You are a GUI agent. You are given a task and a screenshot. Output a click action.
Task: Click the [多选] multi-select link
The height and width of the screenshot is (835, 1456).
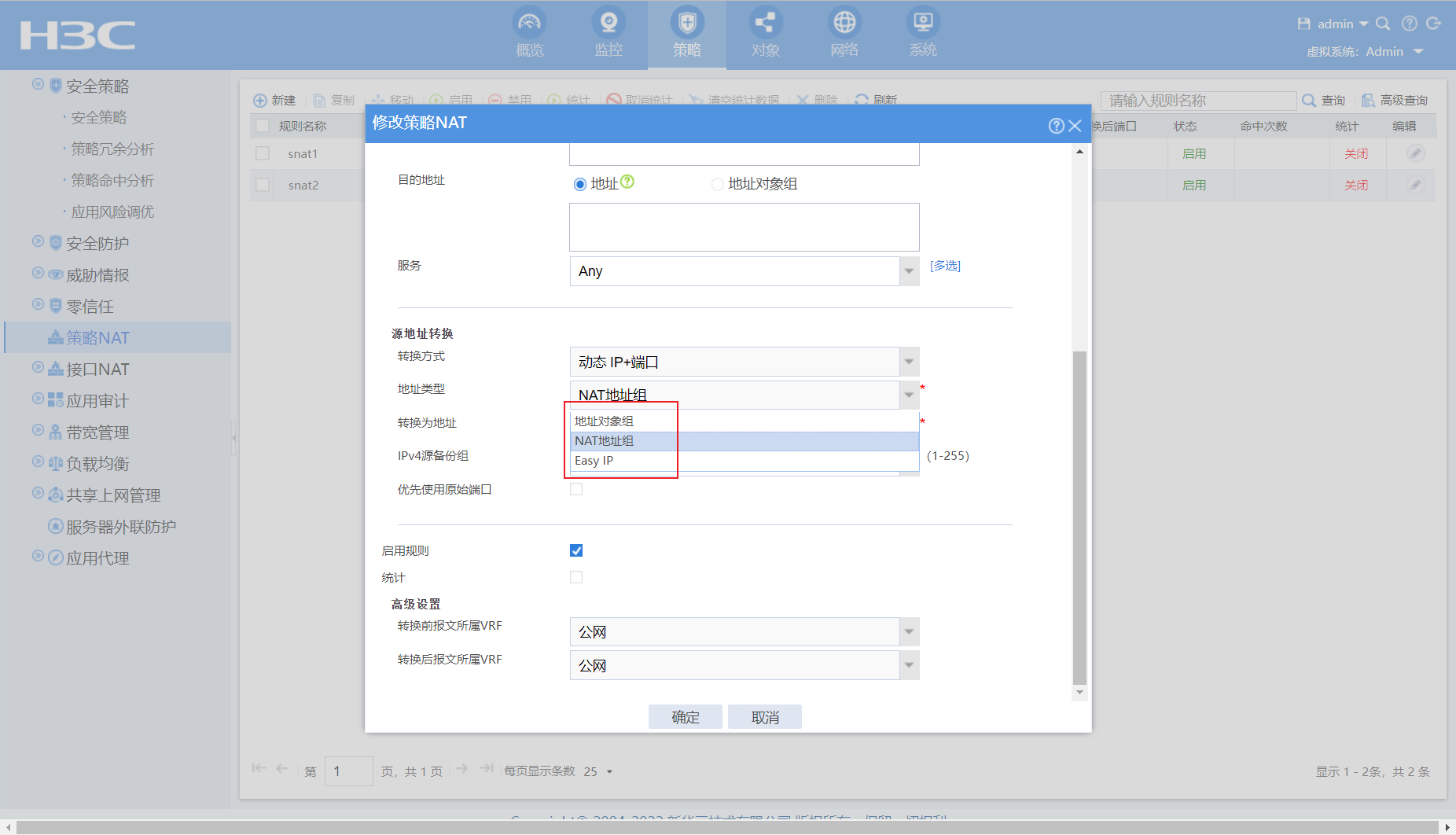pos(945,266)
